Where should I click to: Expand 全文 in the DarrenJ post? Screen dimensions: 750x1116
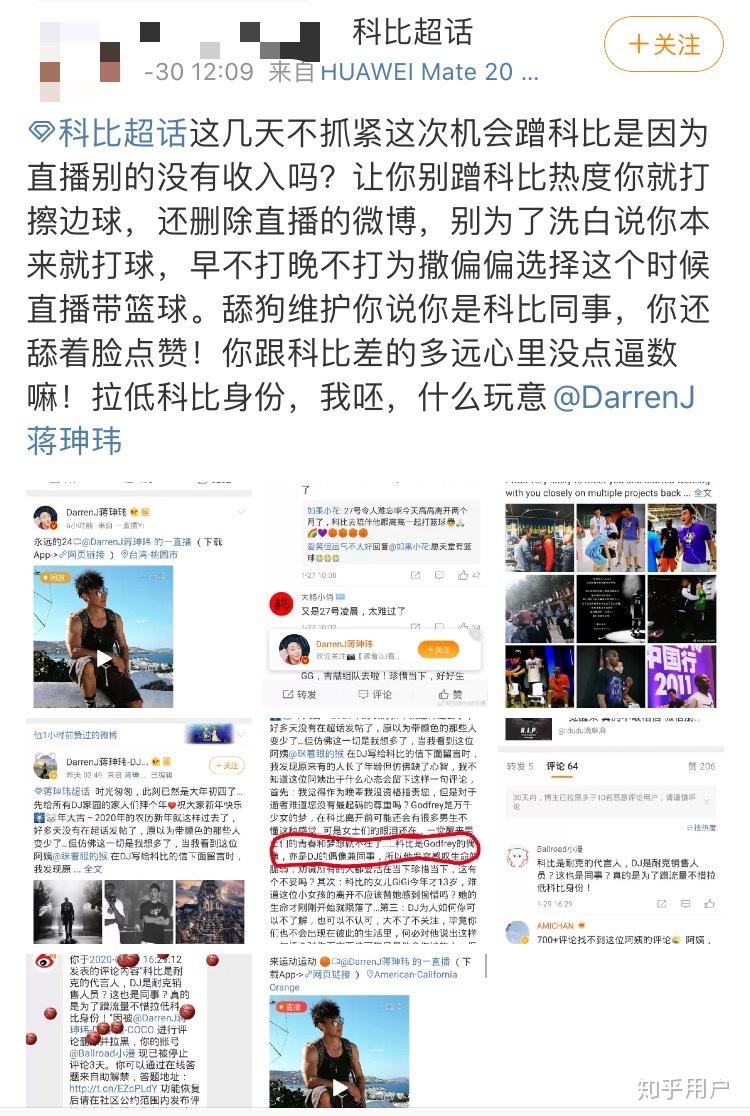coord(93,869)
